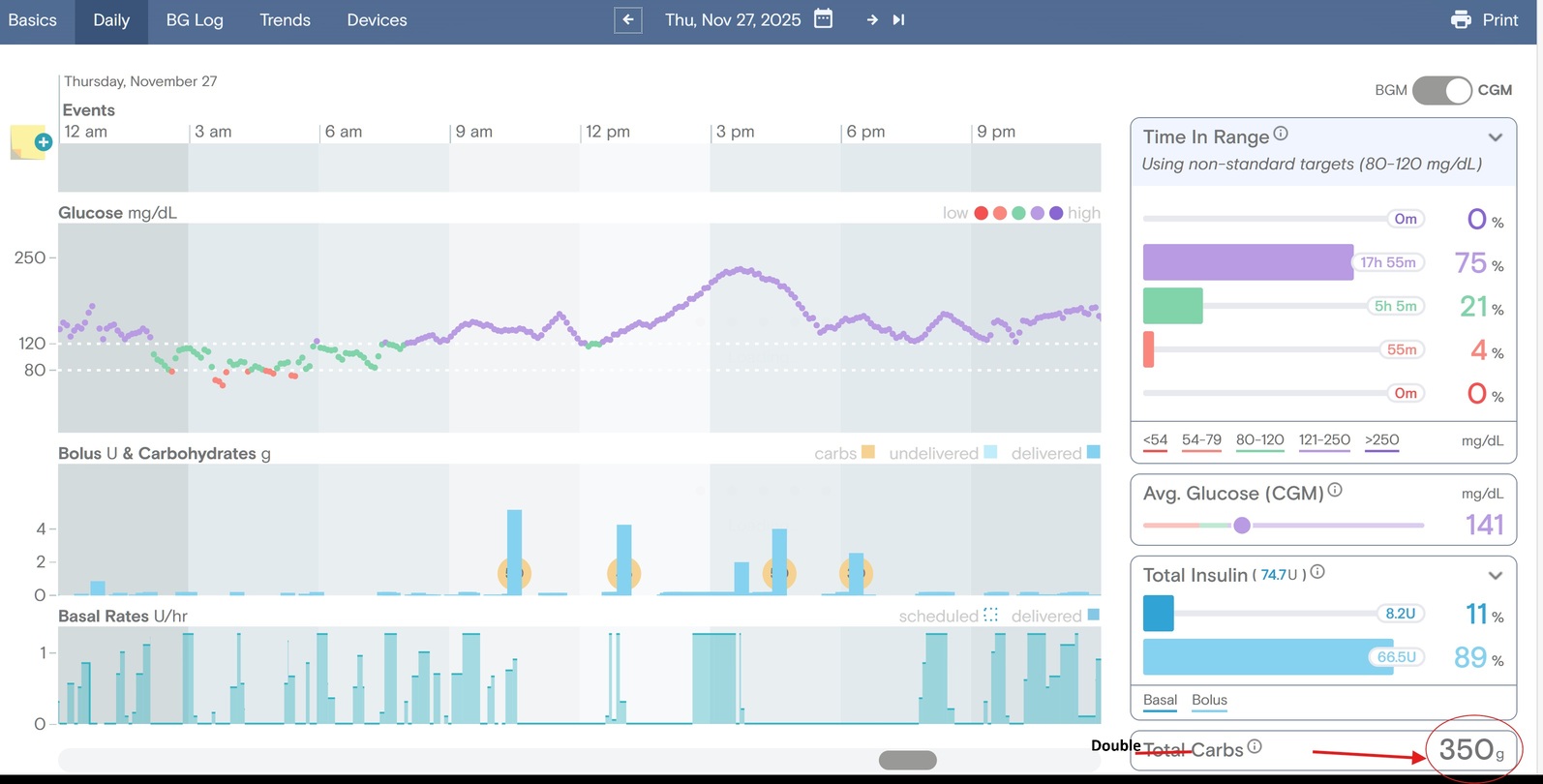This screenshot has width=1543, height=784.
Task: Click the 'Using non-standard targets' note
Action: (x=1312, y=165)
